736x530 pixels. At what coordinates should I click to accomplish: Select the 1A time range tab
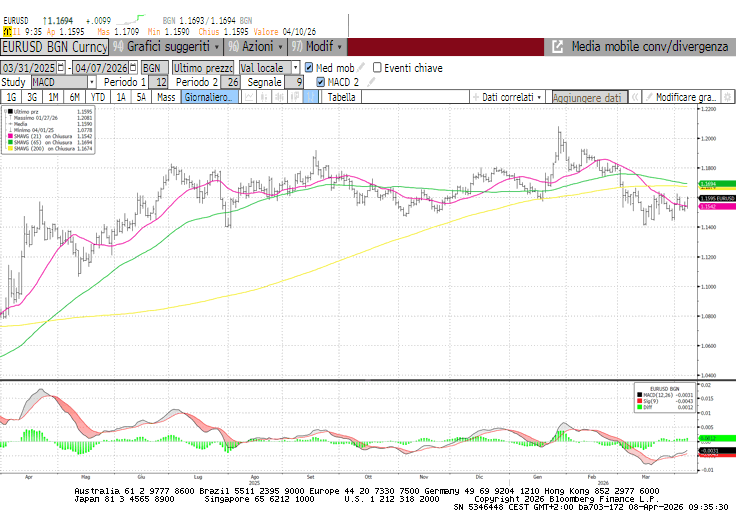(121, 97)
